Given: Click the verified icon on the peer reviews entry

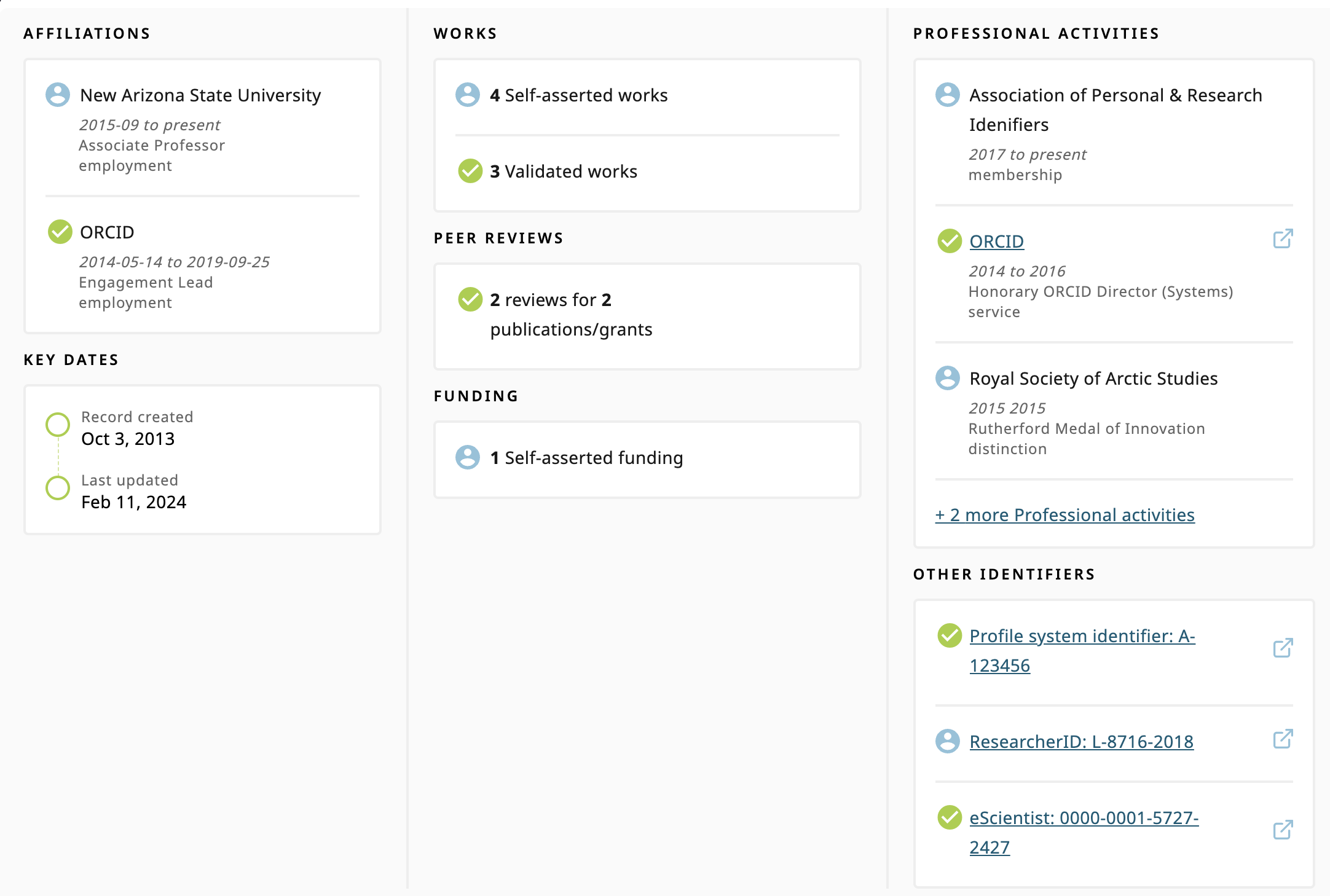Looking at the screenshot, I should coord(470,300).
